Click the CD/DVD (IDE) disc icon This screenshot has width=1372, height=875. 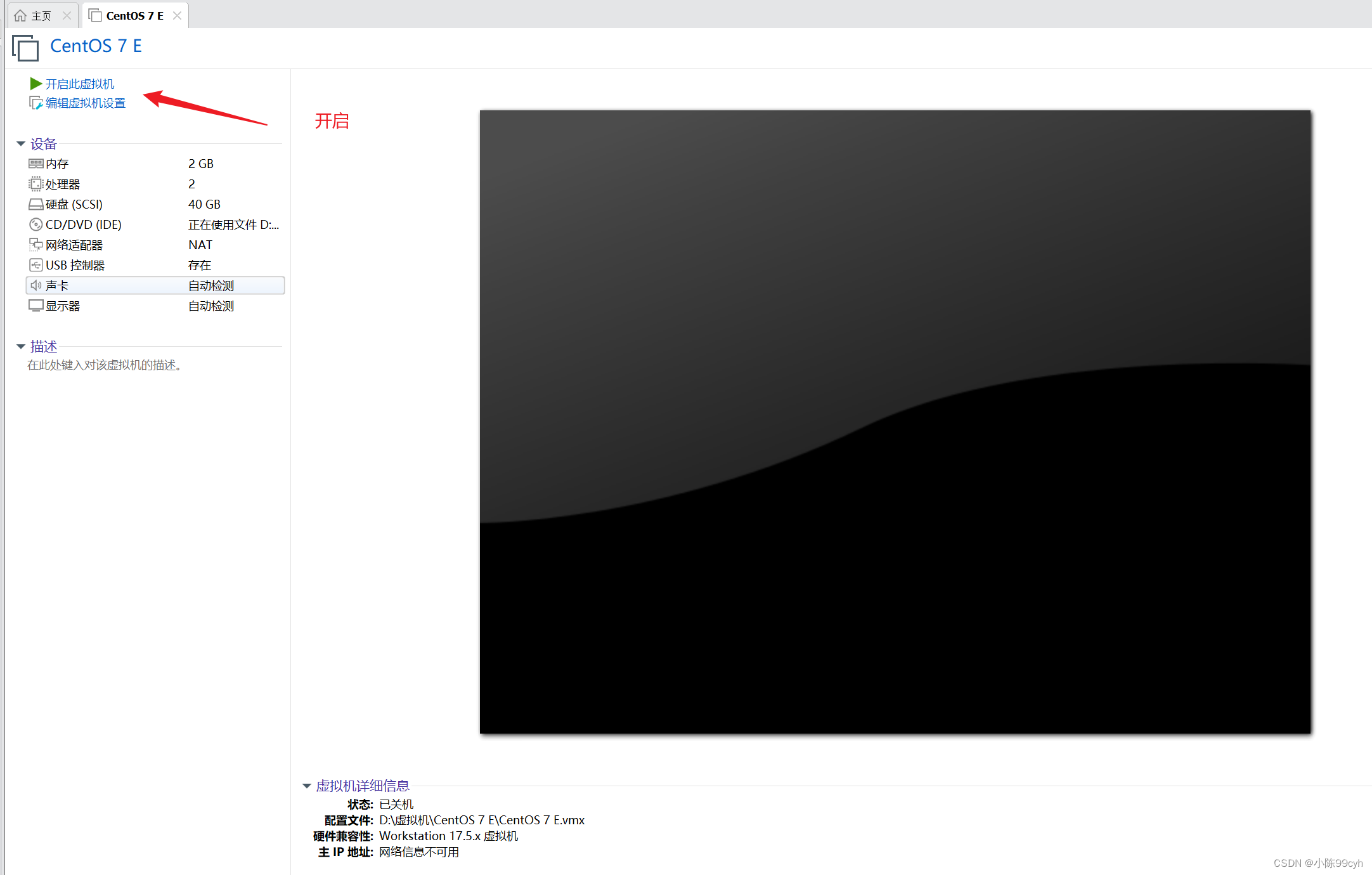(36, 224)
